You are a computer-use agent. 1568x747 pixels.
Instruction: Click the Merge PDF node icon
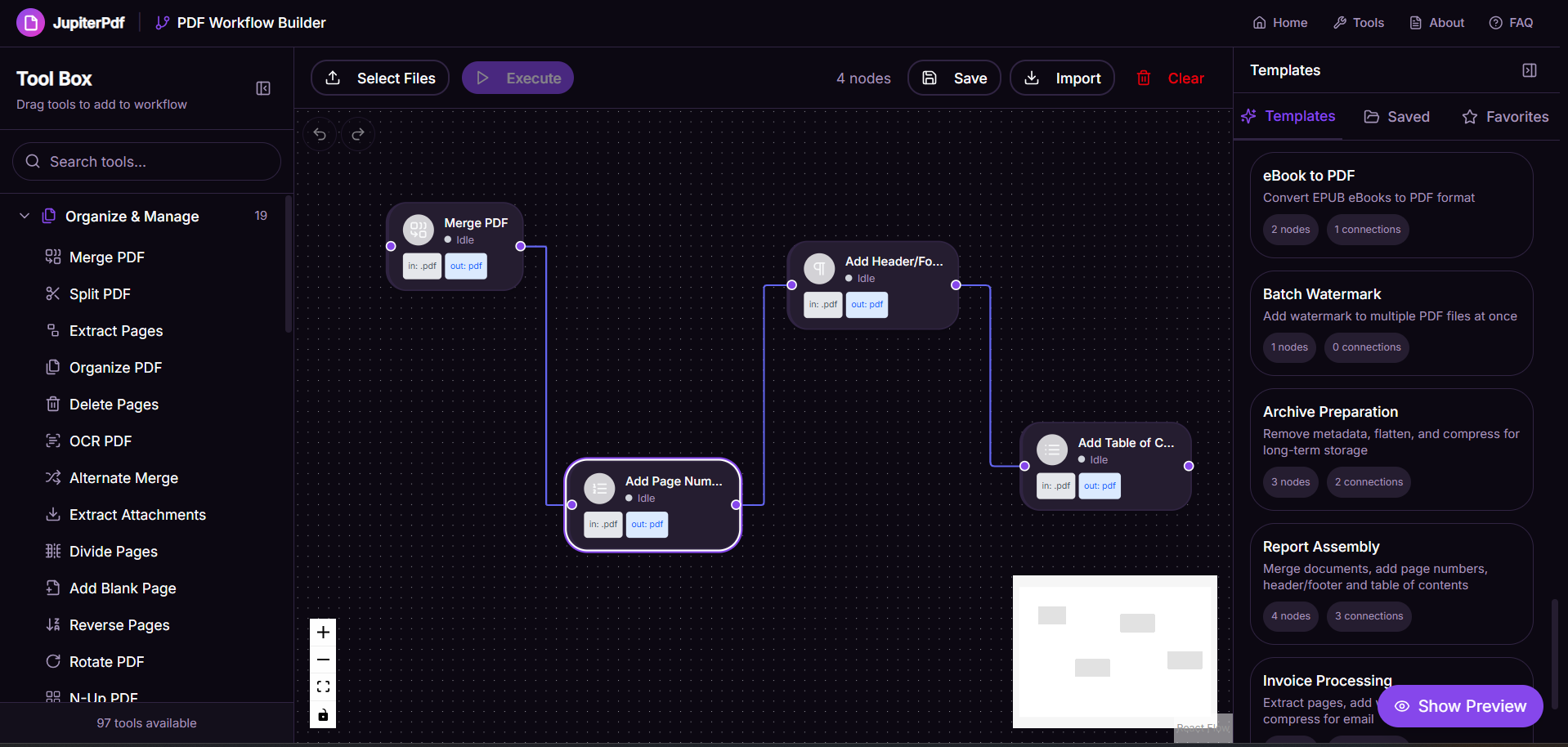419,230
